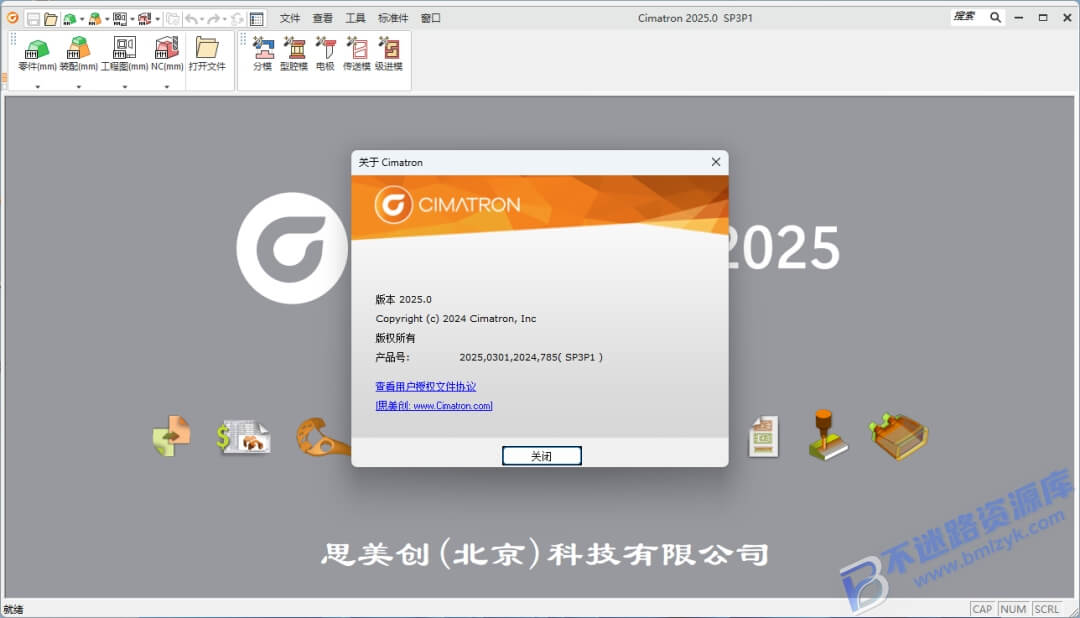Click the small new drawing icon in quick toolbar
1080x618 pixels.
pyautogui.click(x=120, y=19)
